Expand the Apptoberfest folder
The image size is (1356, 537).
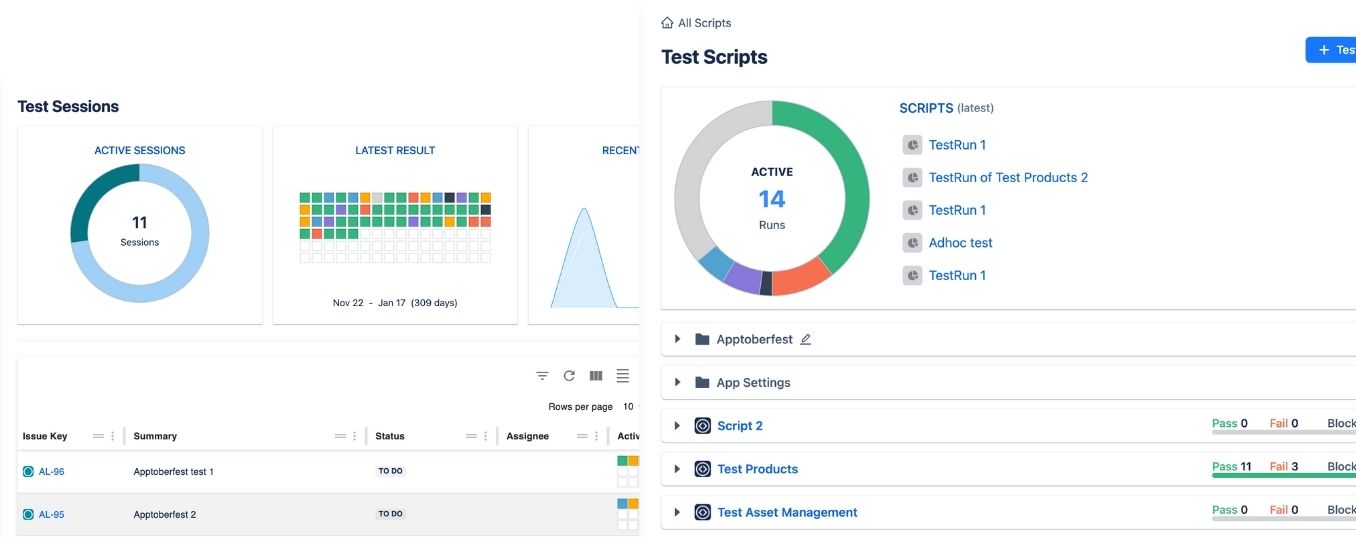678,339
